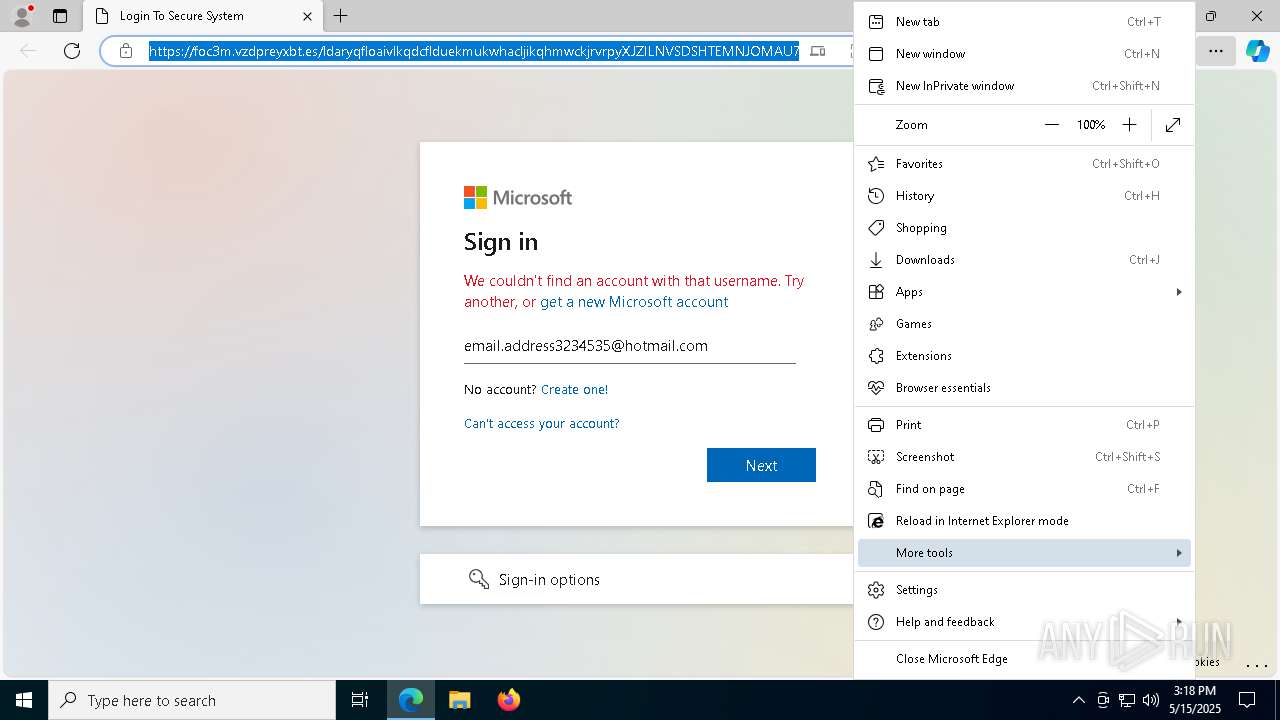Click the Next button
Viewport: 1280px width, 720px height.
coord(761,465)
